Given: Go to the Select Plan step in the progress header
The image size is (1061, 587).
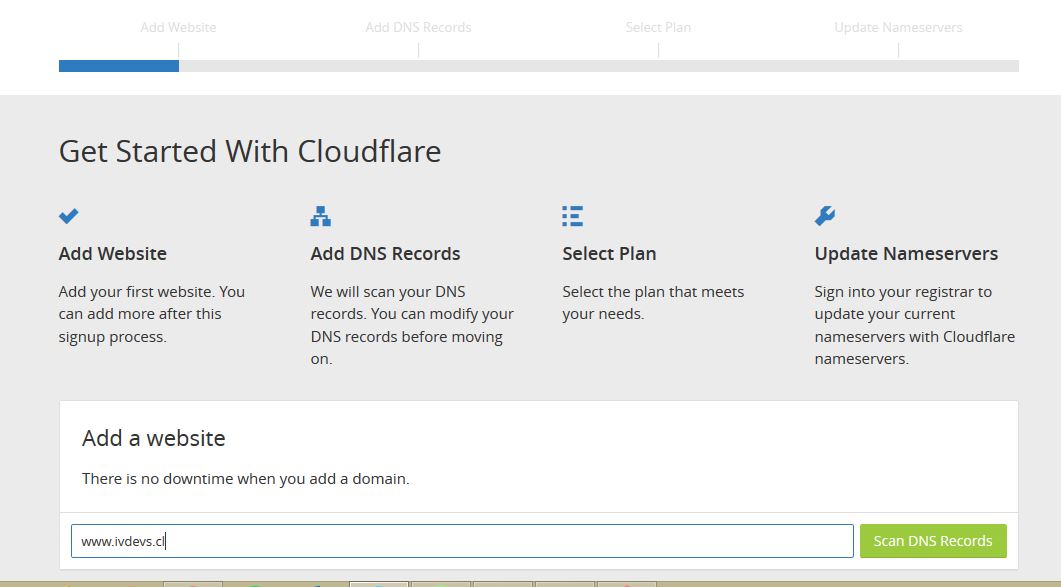Looking at the screenshot, I should pos(658,27).
